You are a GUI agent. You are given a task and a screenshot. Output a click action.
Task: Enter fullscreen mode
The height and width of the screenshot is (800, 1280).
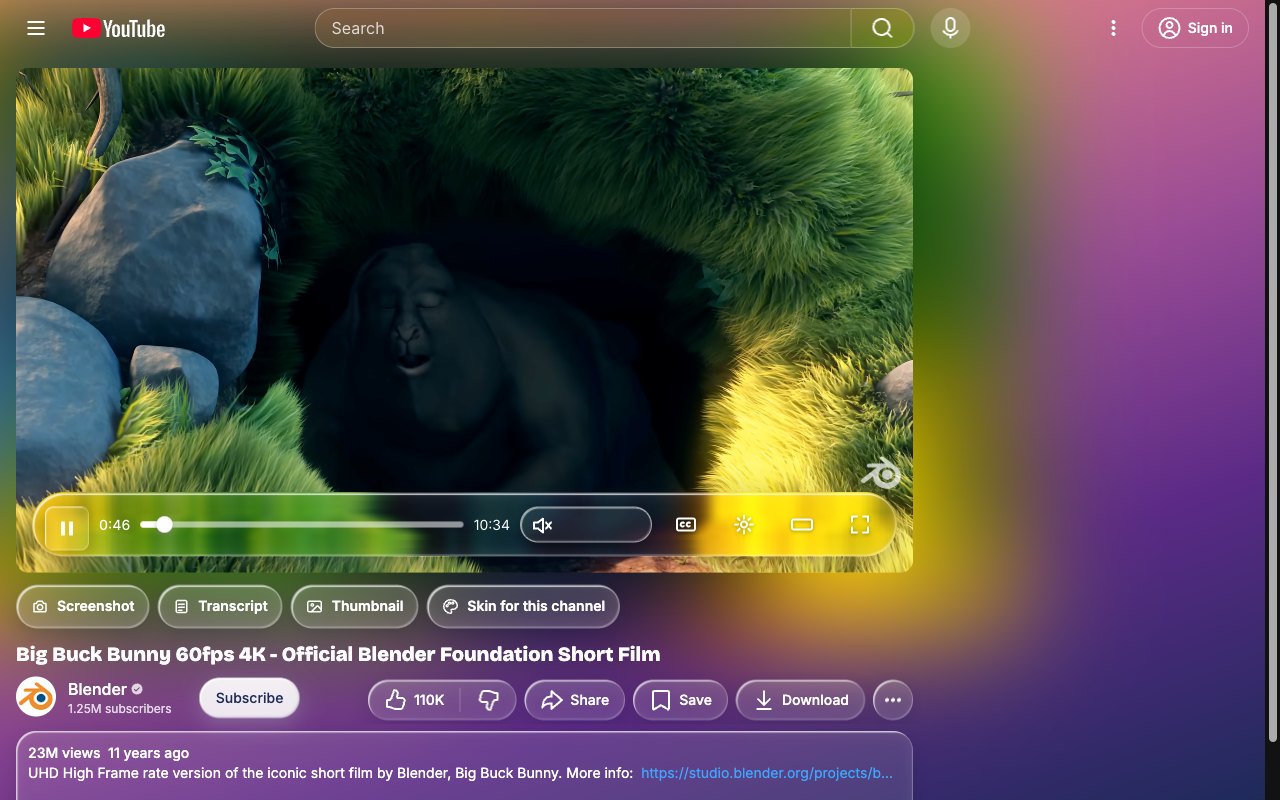860,525
